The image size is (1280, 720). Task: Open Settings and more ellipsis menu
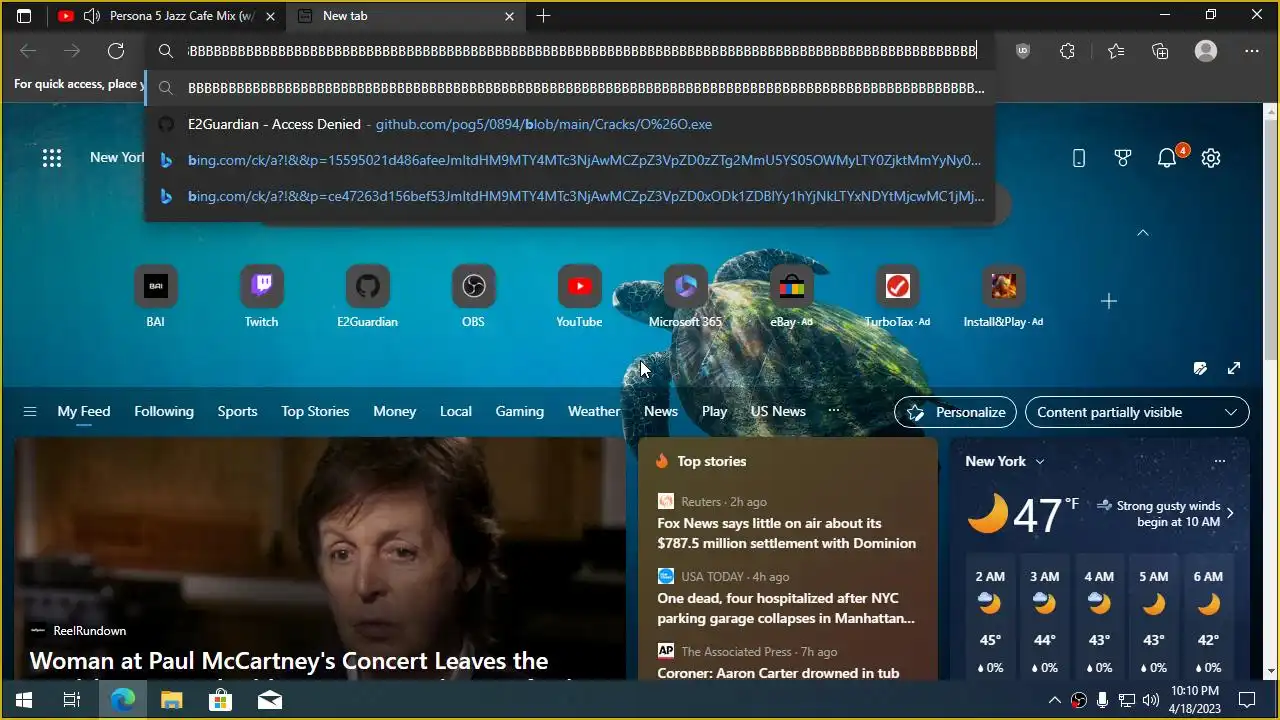[1252, 51]
